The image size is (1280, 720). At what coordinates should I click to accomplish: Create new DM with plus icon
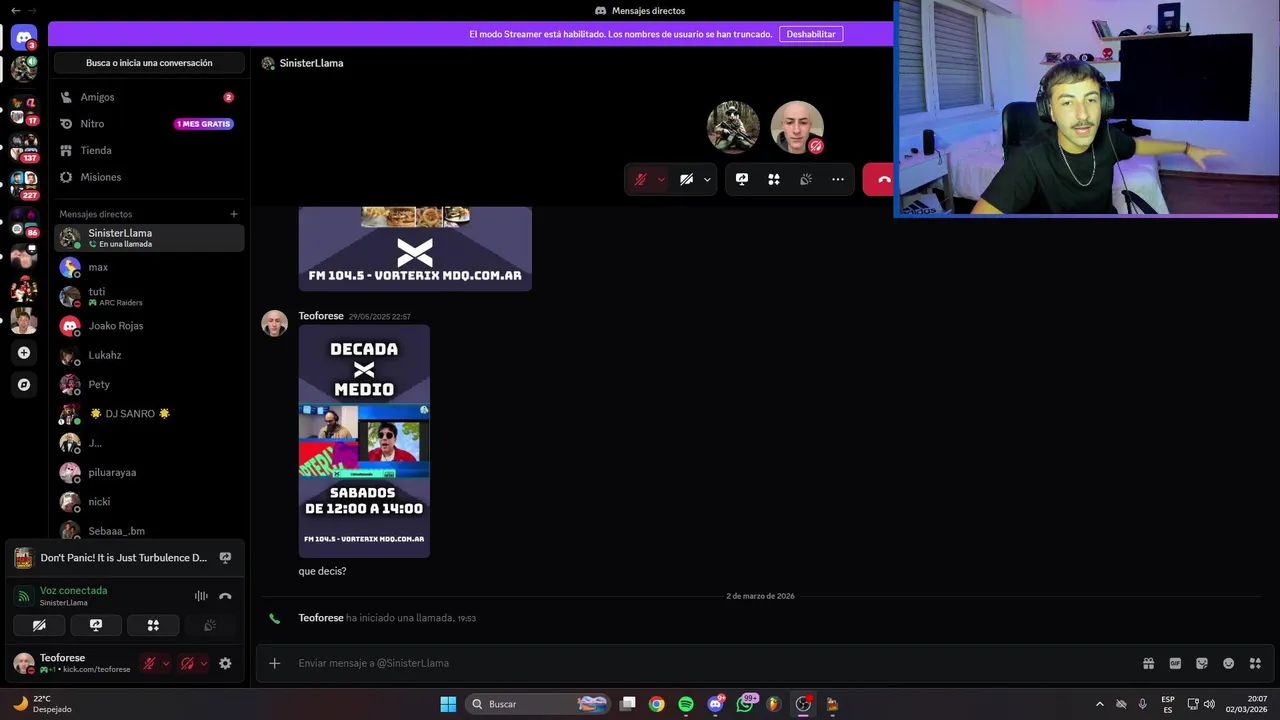tap(234, 214)
